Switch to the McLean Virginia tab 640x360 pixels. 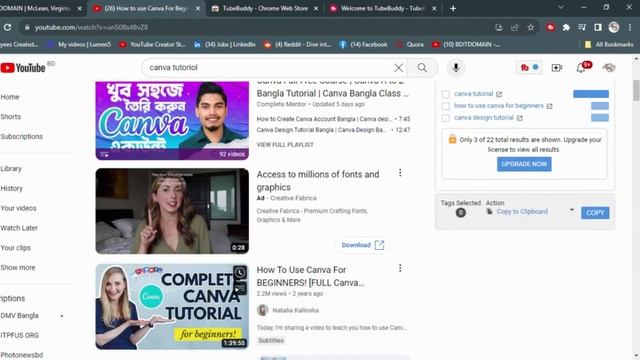point(41,8)
